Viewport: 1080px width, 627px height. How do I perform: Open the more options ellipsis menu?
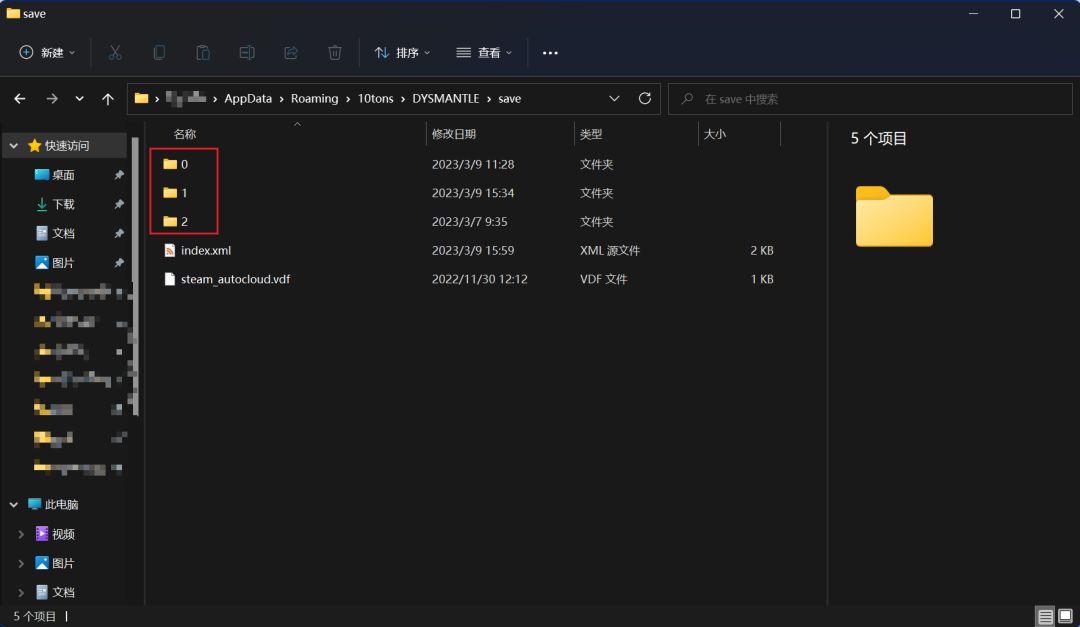click(x=550, y=52)
